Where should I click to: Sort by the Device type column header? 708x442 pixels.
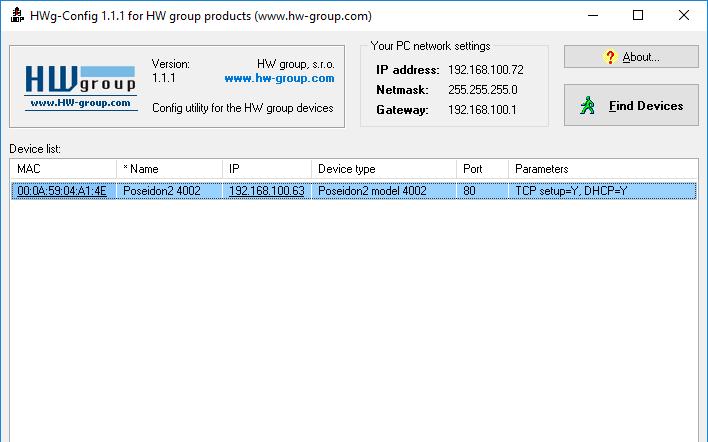pyautogui.click(x=384, y=169)
